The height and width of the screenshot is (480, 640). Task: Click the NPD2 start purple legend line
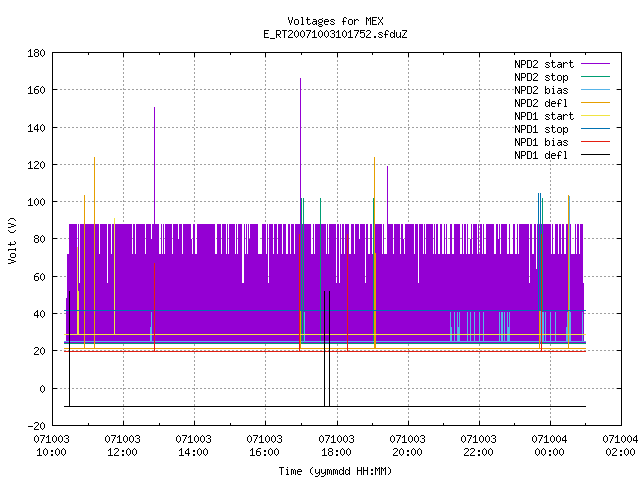coord(595,64)
